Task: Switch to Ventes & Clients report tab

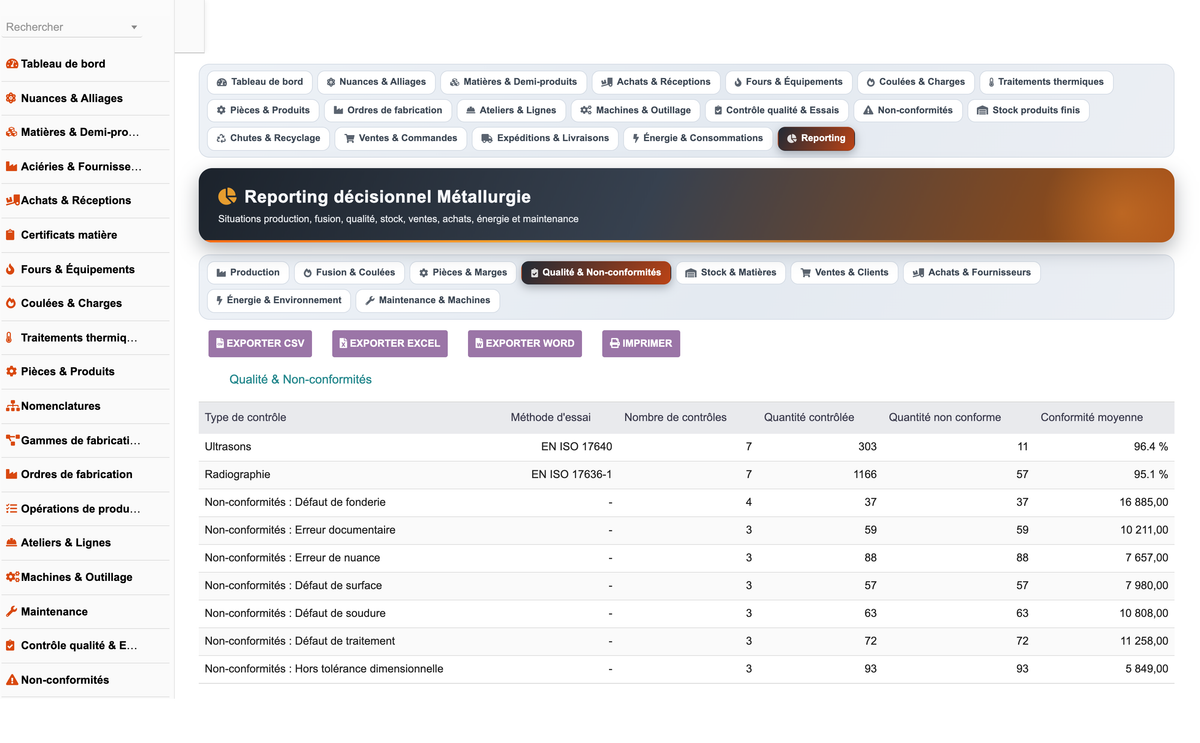Action: coord(844,272)
